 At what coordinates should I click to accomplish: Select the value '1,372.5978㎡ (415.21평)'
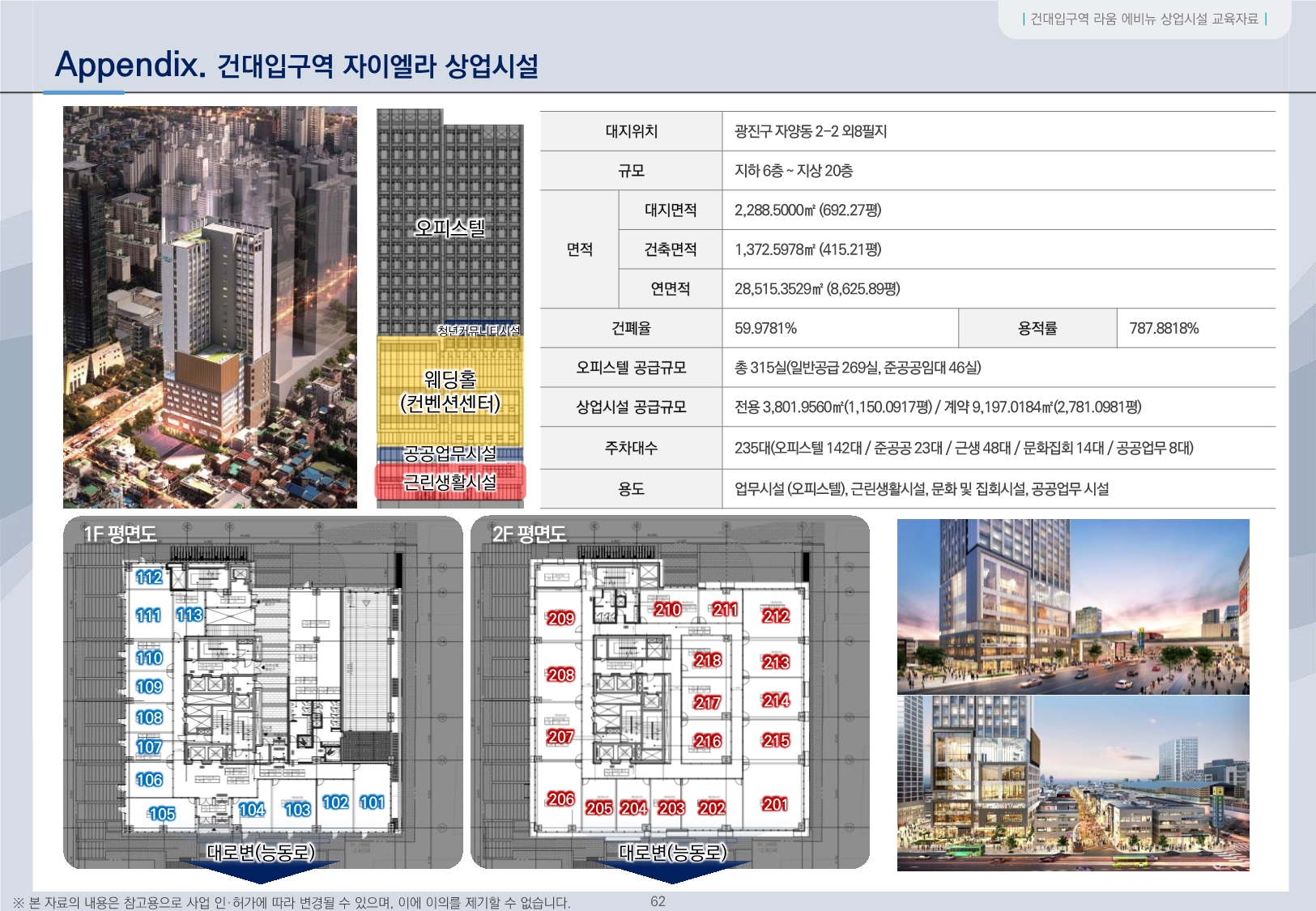pyautogui.click(x=808, y=249)
